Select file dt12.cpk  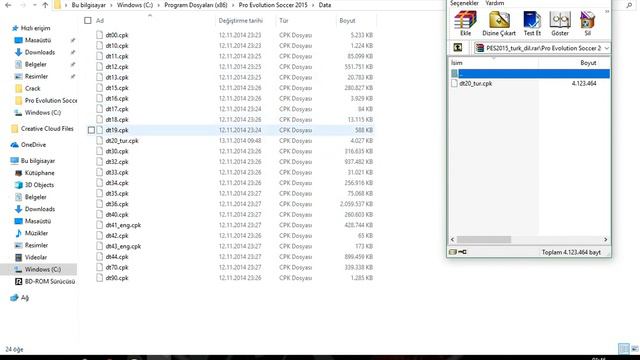(x=117, y=67)
